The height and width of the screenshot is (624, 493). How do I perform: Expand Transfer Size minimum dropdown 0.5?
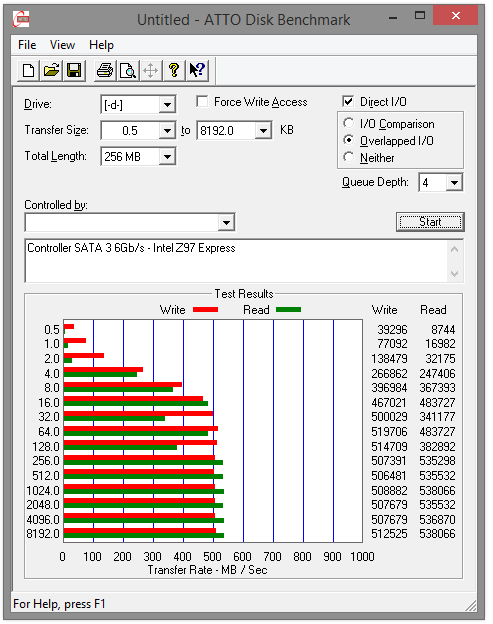point(167,131)
